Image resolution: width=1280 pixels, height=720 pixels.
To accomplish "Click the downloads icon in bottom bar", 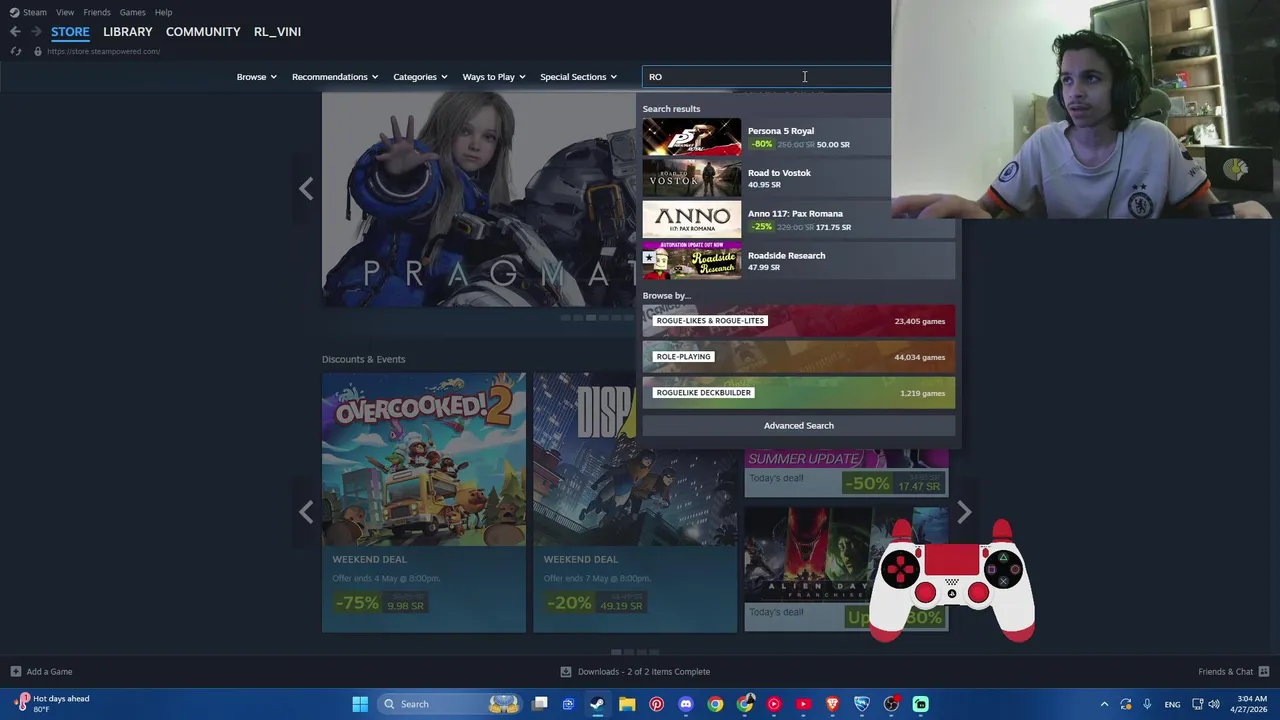I will (x=566, y=672).
